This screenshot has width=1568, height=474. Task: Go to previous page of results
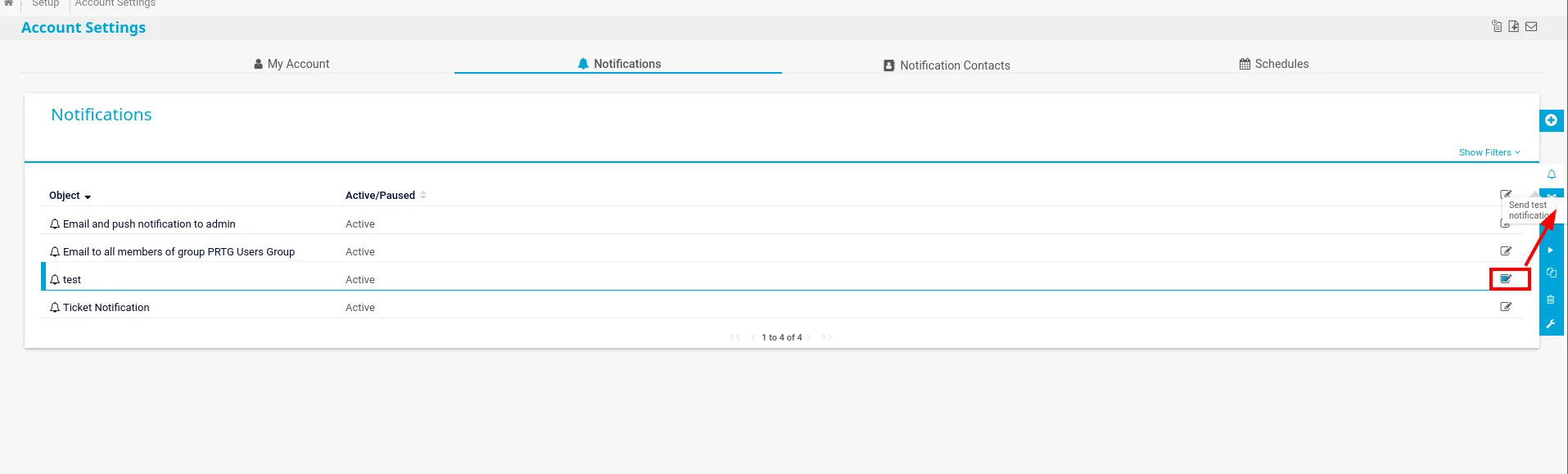click(x=753, y=337)
